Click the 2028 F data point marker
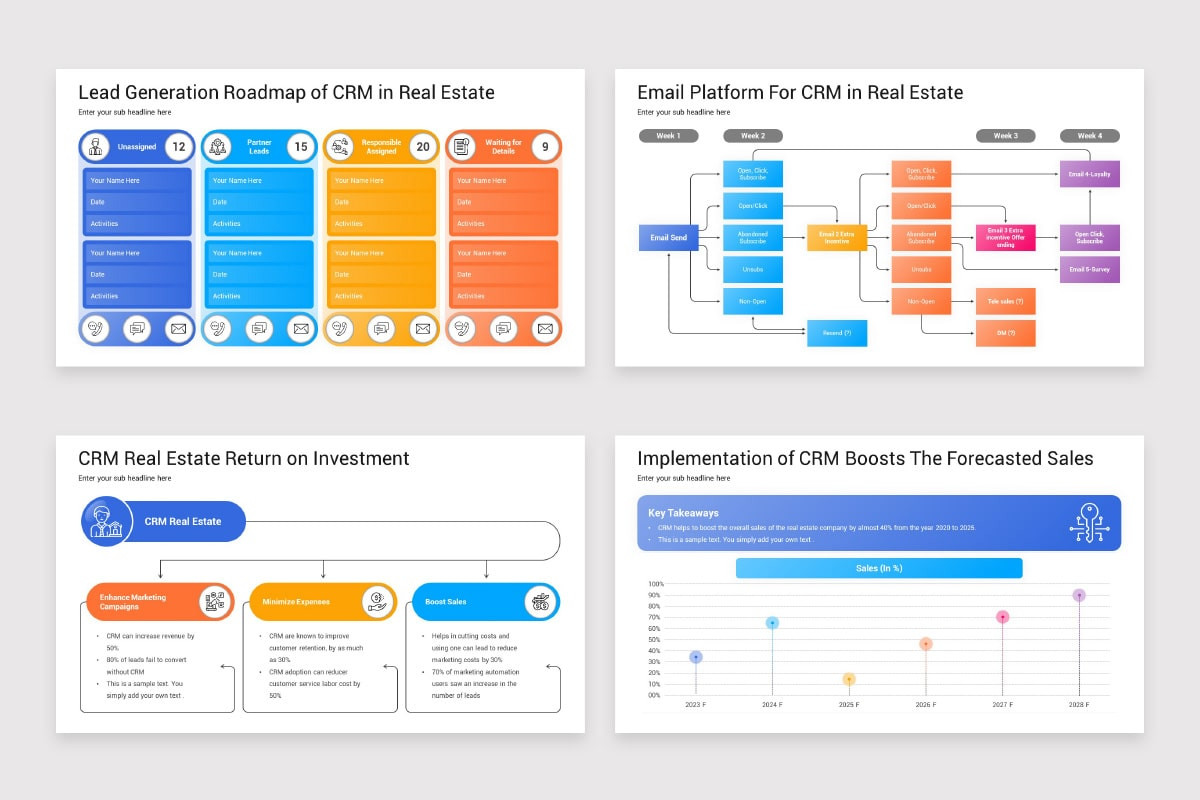Screen dimensions: 1200x800 (x=1079, y=595)
